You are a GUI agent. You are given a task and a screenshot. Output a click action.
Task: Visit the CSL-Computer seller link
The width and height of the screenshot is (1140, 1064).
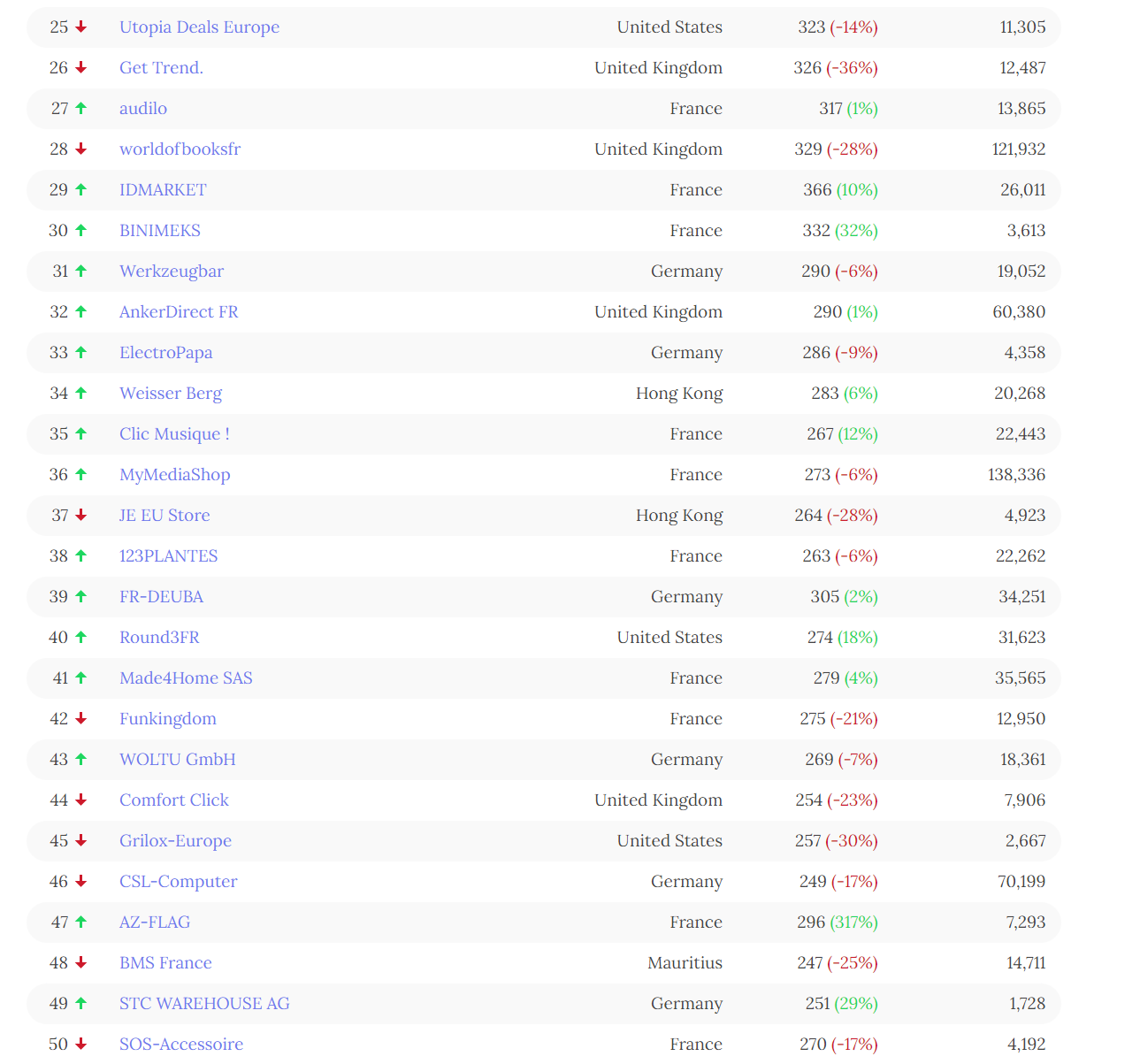[179, 882]
